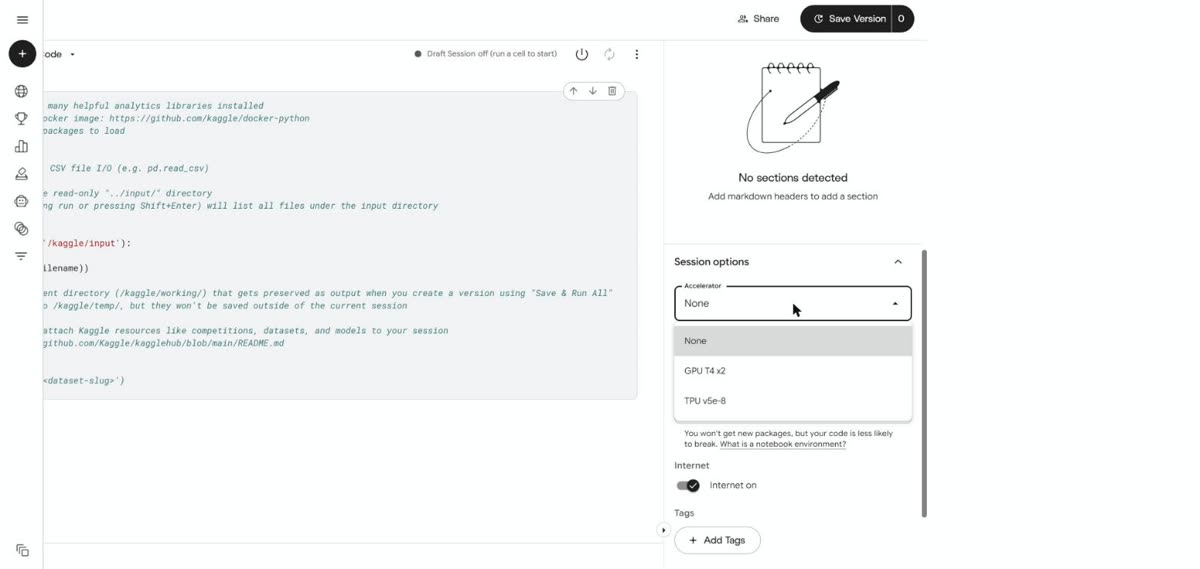Click the restart session refresh icon
This screenshot has width=1200, height=569.
pyautogui.click(x=609, y=54)
